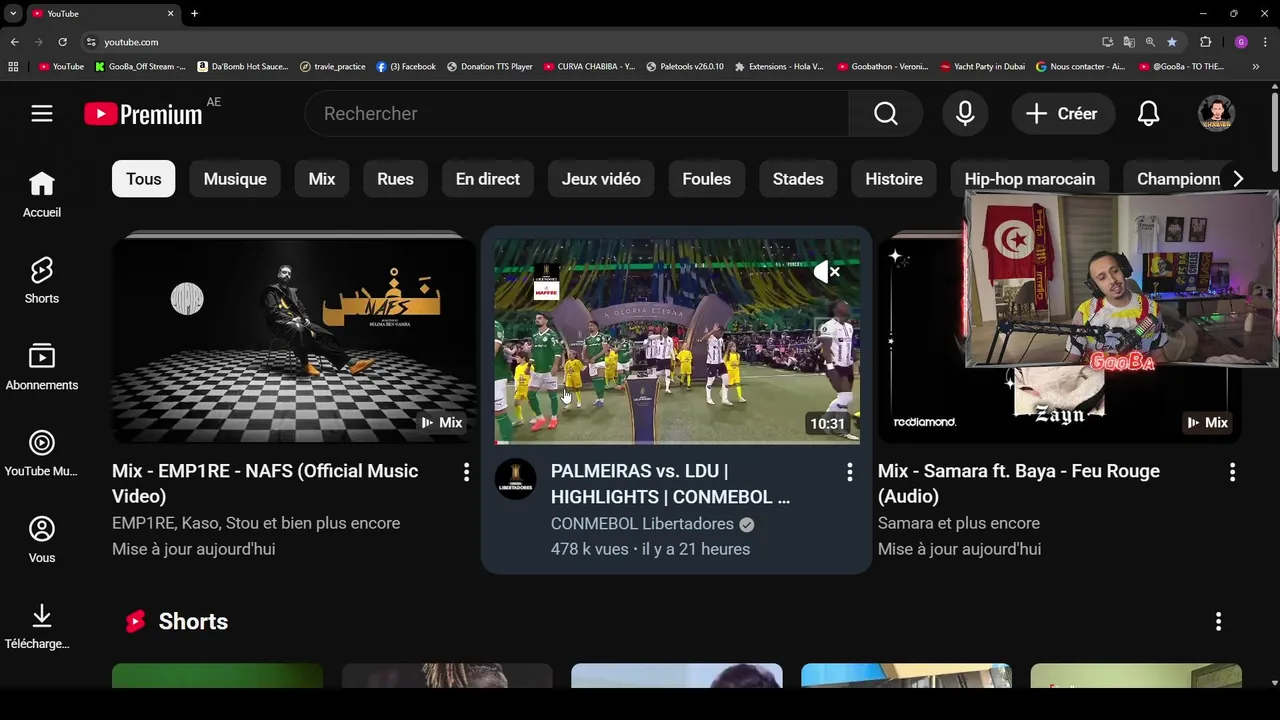Bookmark star icon in address bar

1172,42
